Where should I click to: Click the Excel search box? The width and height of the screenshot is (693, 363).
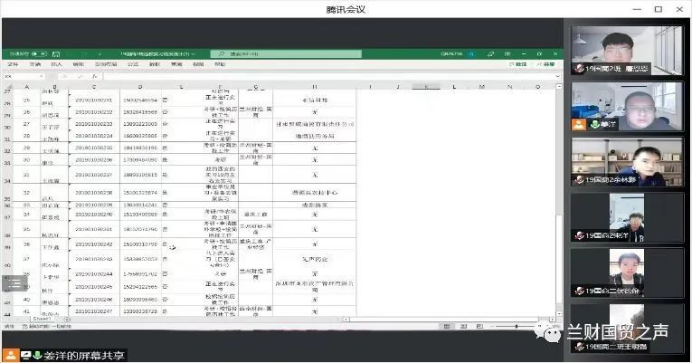(286, 54)
